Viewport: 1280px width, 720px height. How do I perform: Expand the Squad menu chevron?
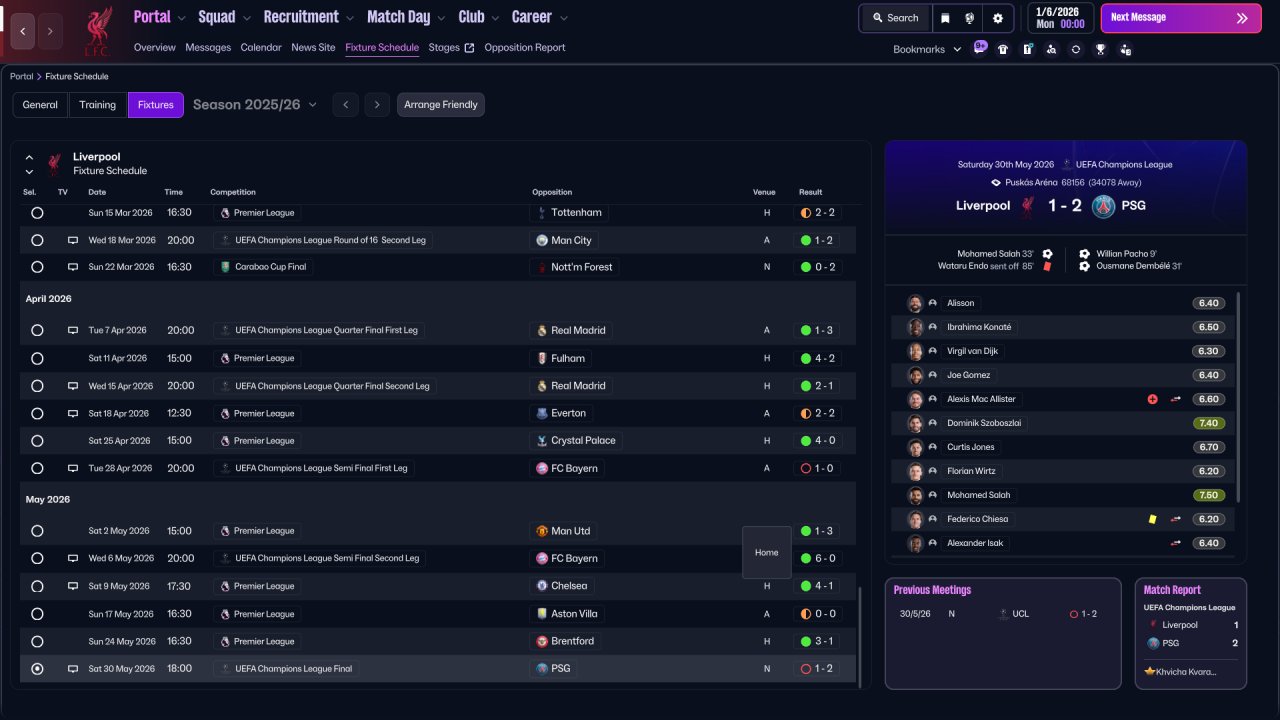click(247, 18)
